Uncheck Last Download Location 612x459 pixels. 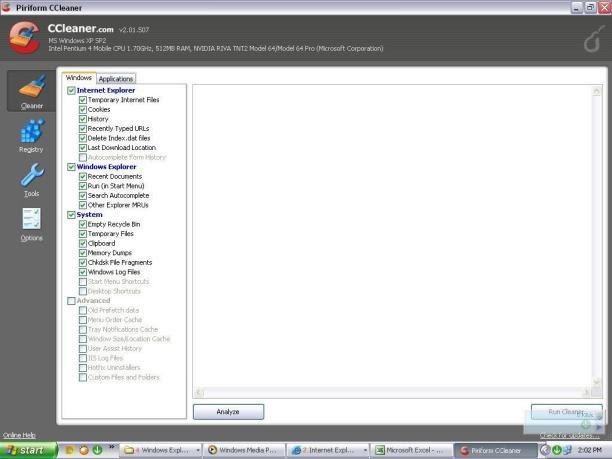click(83, 148)
